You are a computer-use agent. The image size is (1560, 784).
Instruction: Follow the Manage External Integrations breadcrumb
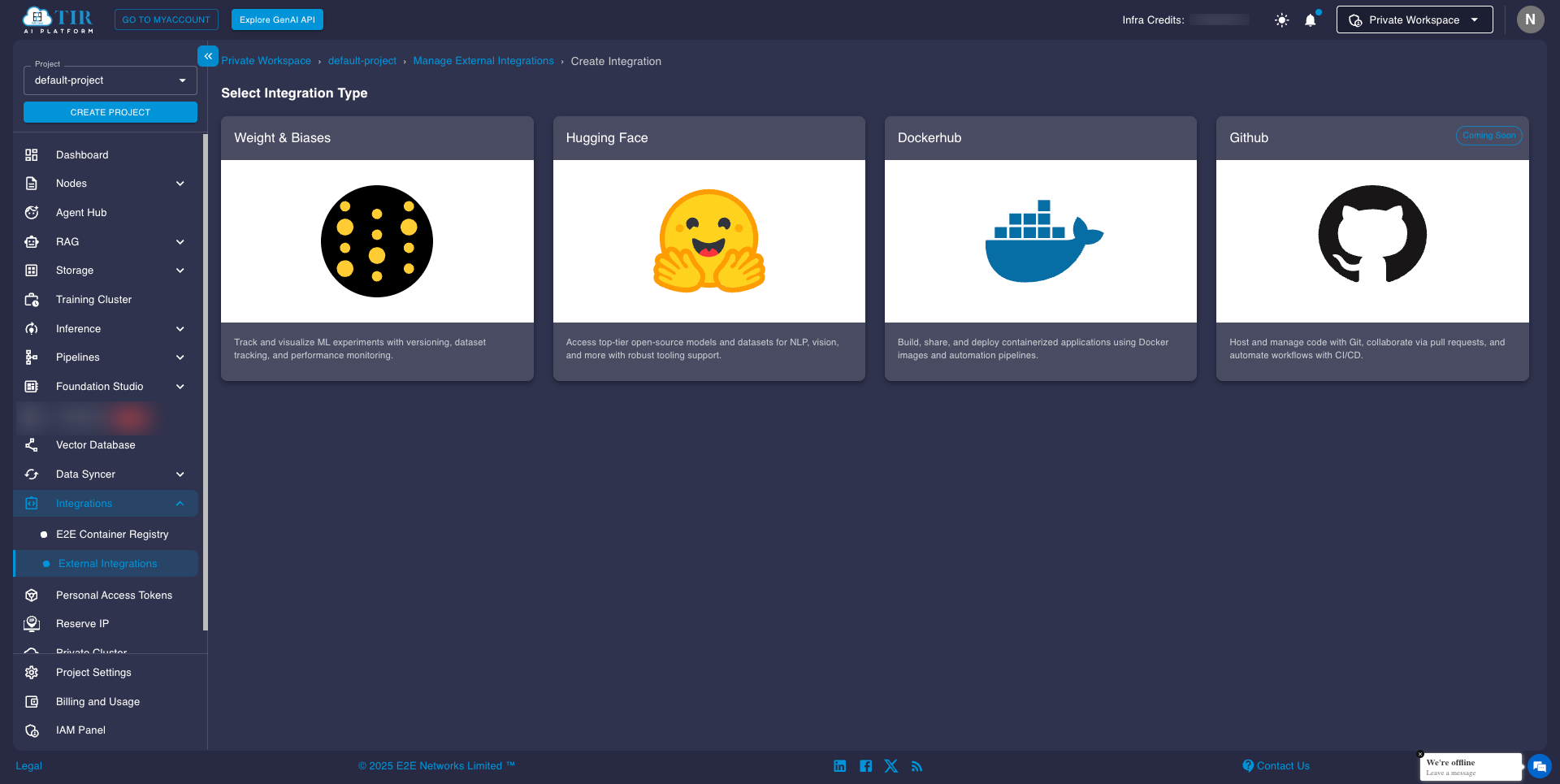coord(483,61)
